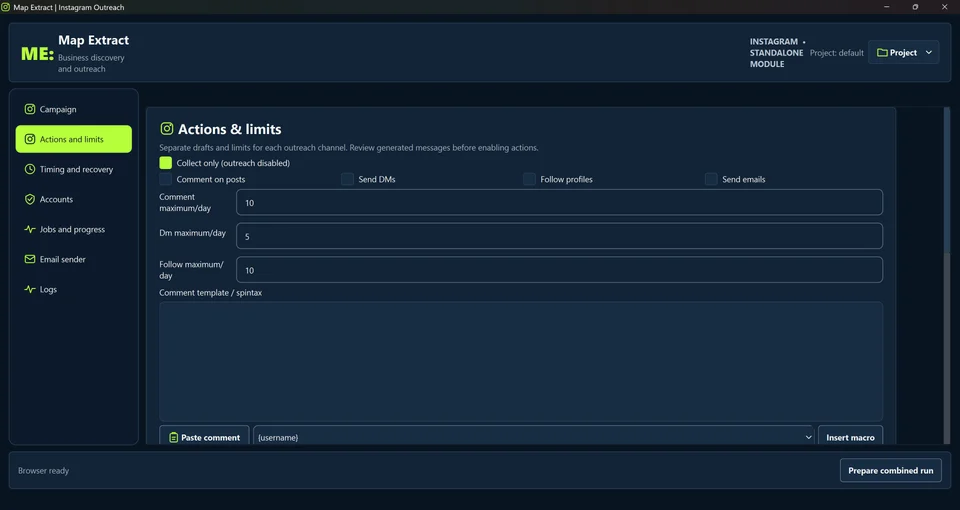The width and height of the screenshot is (960, 510).
Task: Toggle Collect only (outreach disabled) checkbox
Action: point(165,163)
